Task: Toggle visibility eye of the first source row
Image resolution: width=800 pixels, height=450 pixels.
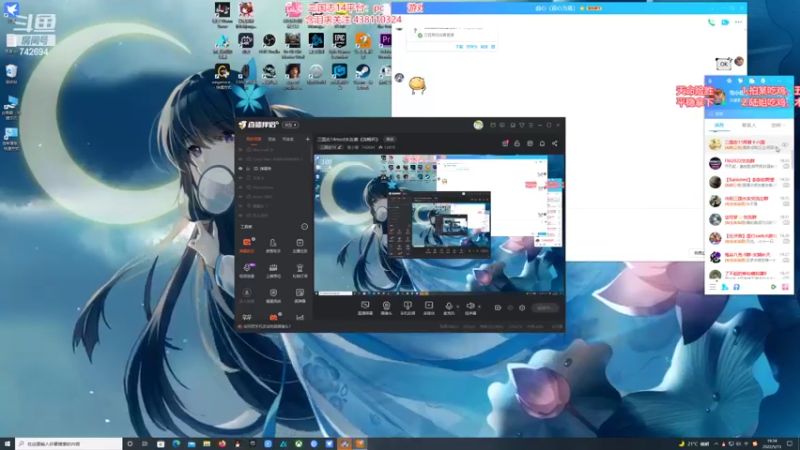Action: (241, 150)
